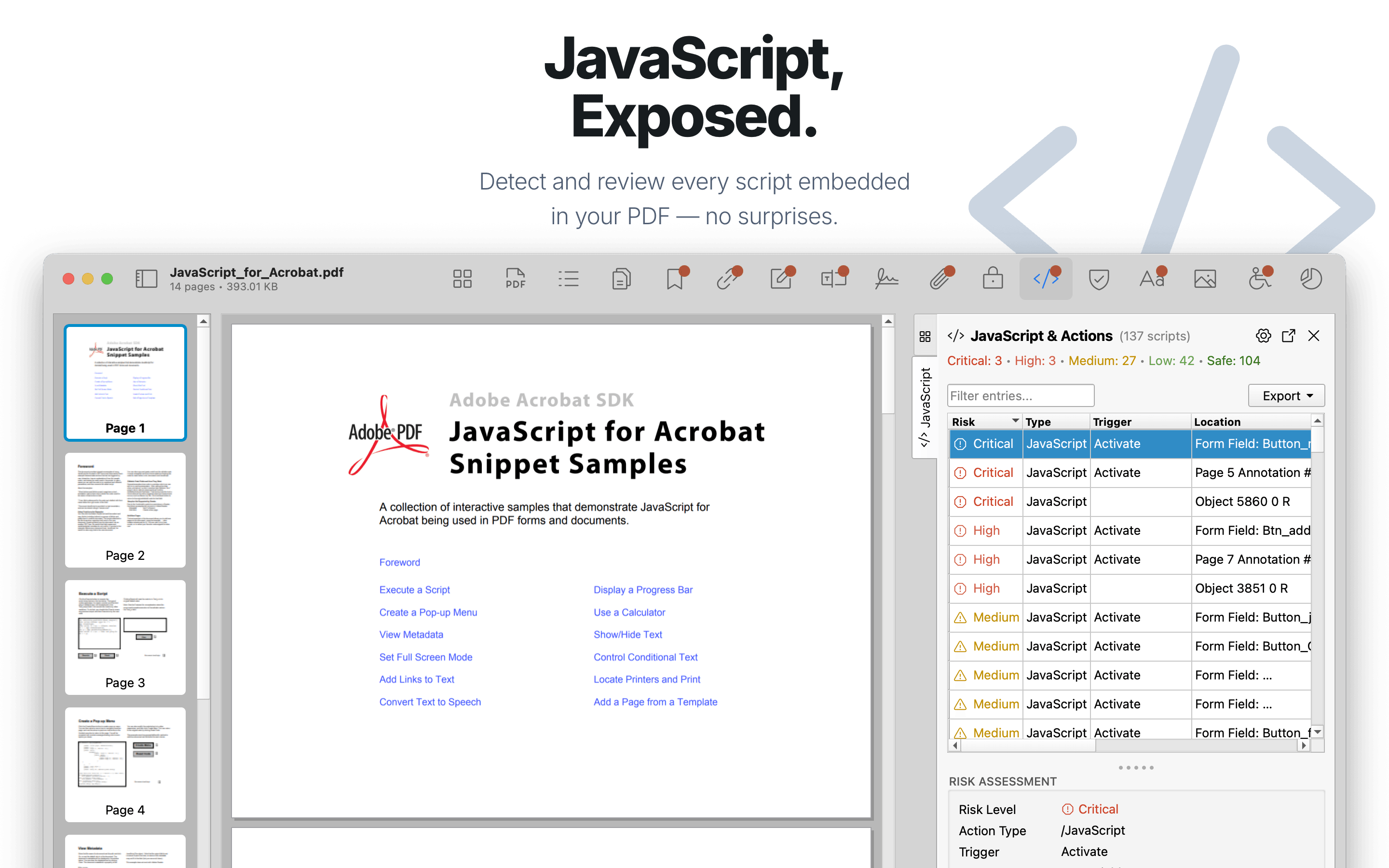Open Create a Pop-up Menu link
Screen dimensions: 1389x868
pos(428,612)
